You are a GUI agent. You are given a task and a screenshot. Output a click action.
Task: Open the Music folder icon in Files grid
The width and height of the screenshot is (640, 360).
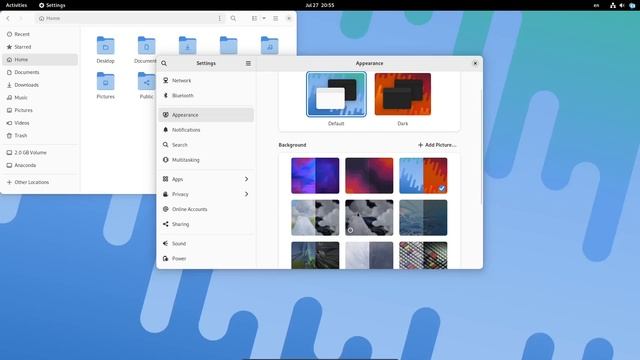click(x=269, y=45)
